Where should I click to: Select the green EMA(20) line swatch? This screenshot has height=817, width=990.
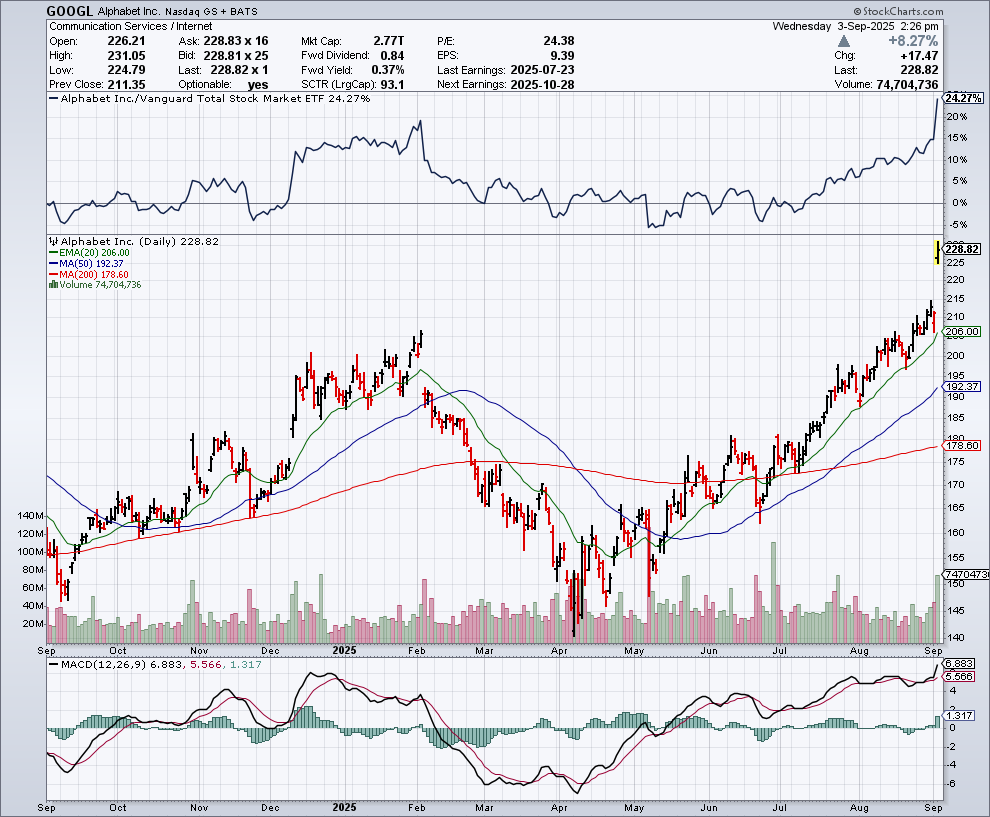pyautogui.click(x=54, y=253)
